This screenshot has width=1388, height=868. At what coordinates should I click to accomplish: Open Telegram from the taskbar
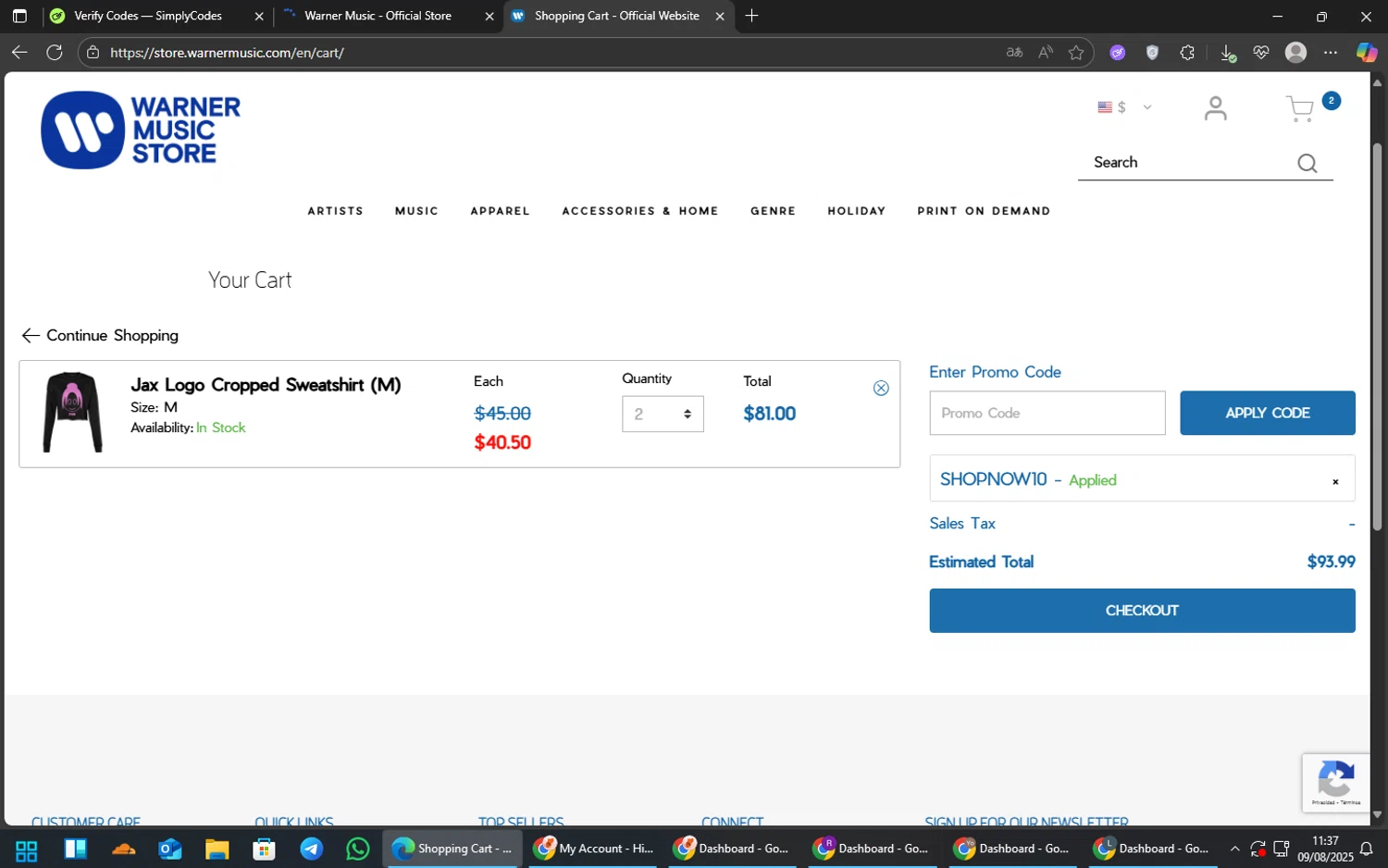pyautogui.click(x=312, y=849)
